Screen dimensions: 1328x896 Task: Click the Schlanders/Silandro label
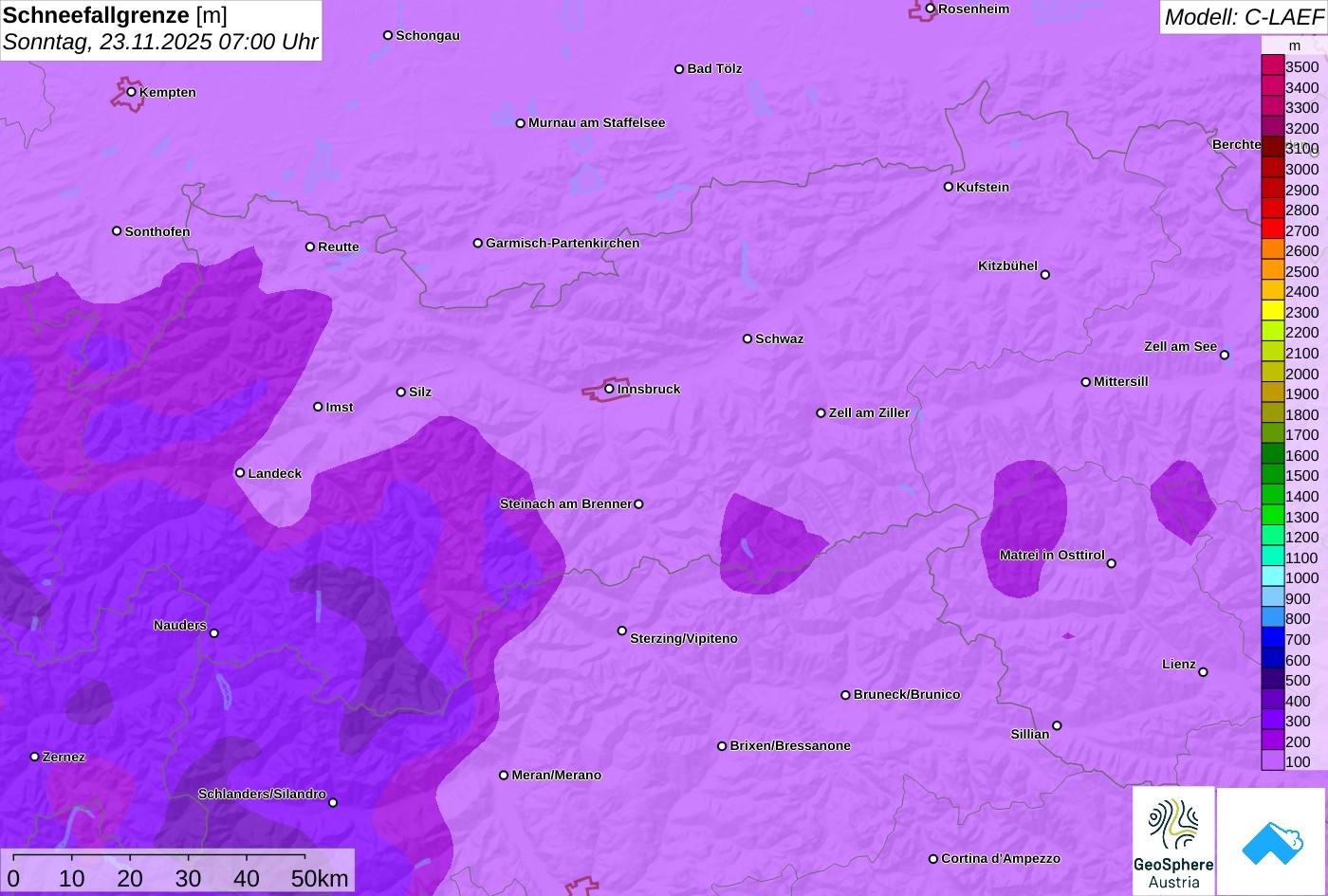[262, 794]
